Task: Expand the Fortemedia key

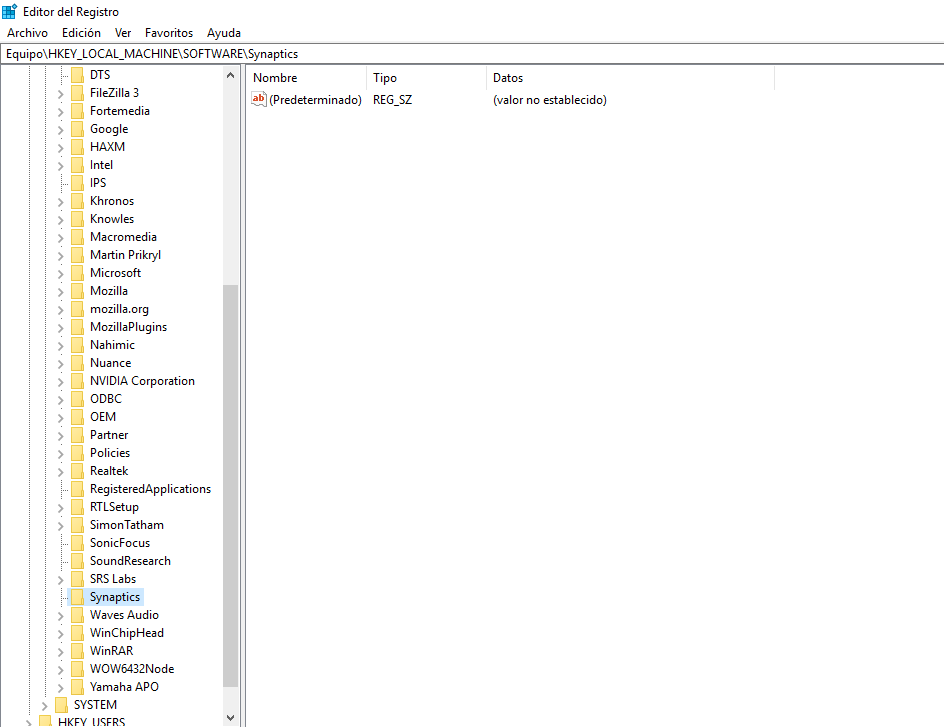Action: tap(60, 112)
